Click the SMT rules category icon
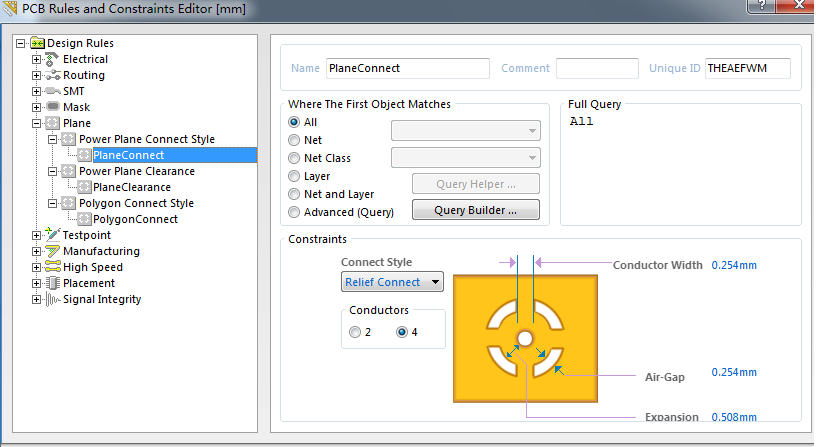 click(52, 91)
